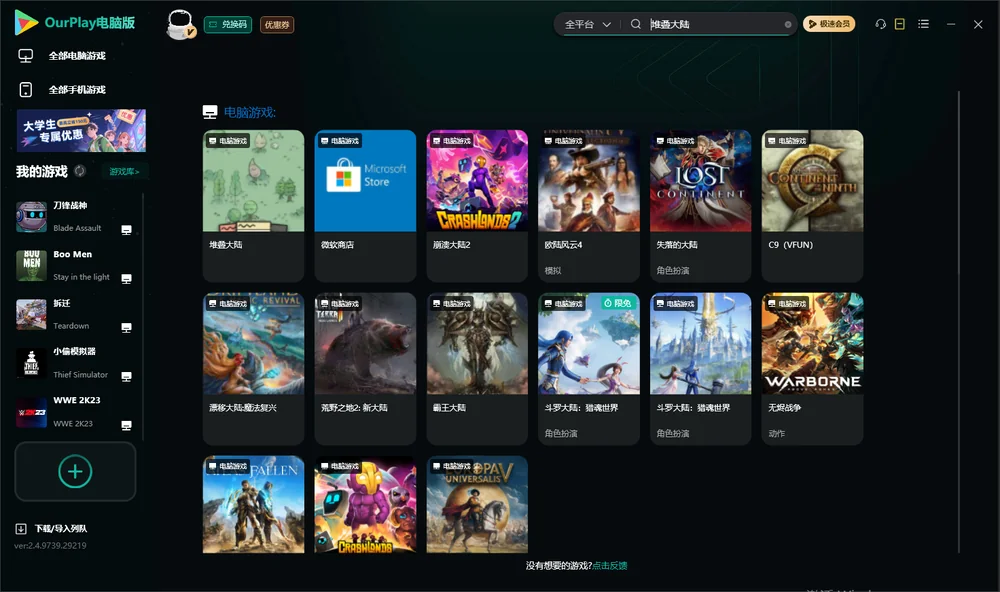Open the user avatar profile
Viewport: 1000px width, 592px height.
[x=180, y=24]
